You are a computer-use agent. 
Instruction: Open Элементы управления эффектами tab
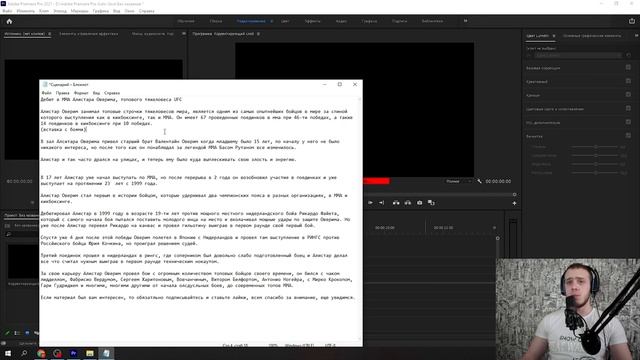[89, 34]
